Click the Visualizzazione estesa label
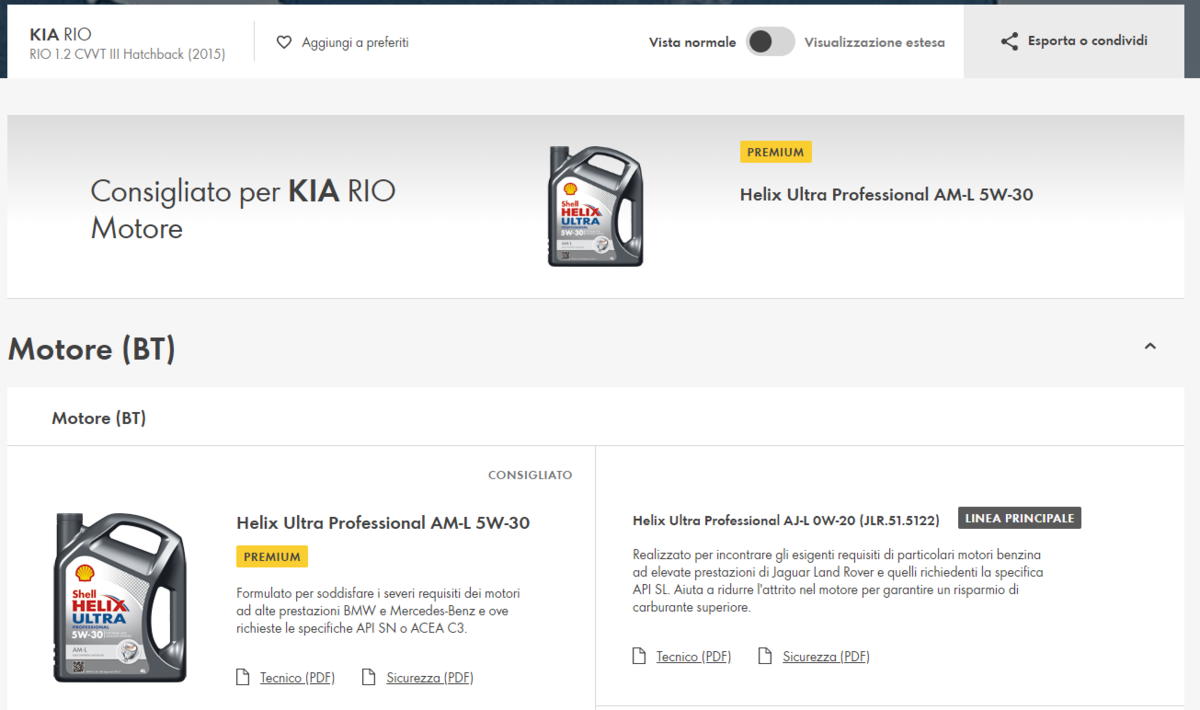 pyautogui.click(x=875, y=42)
